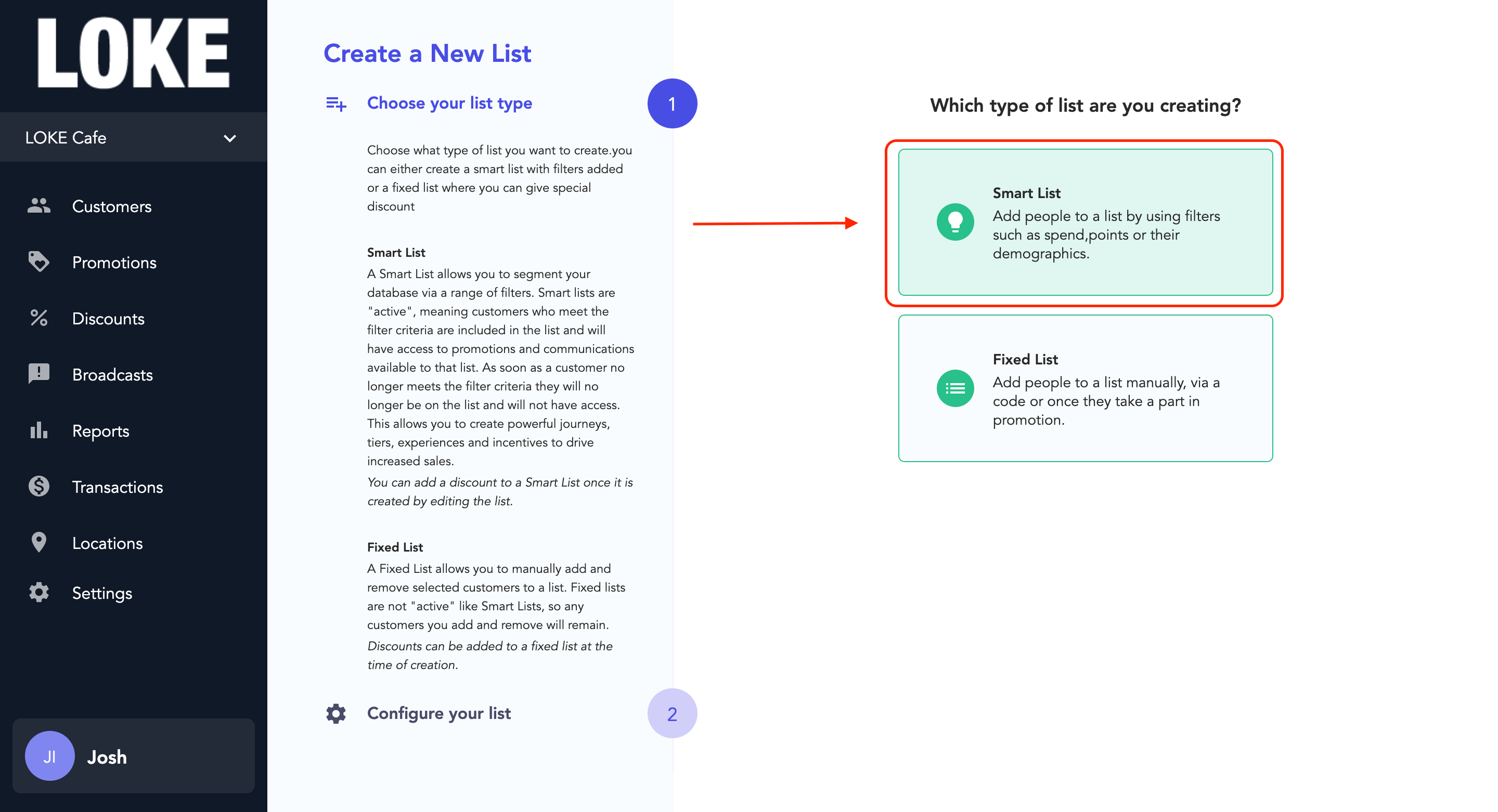Choose the Smart List option card
This screenshot has height=812, width=1498.
[x=1085, y=222]
